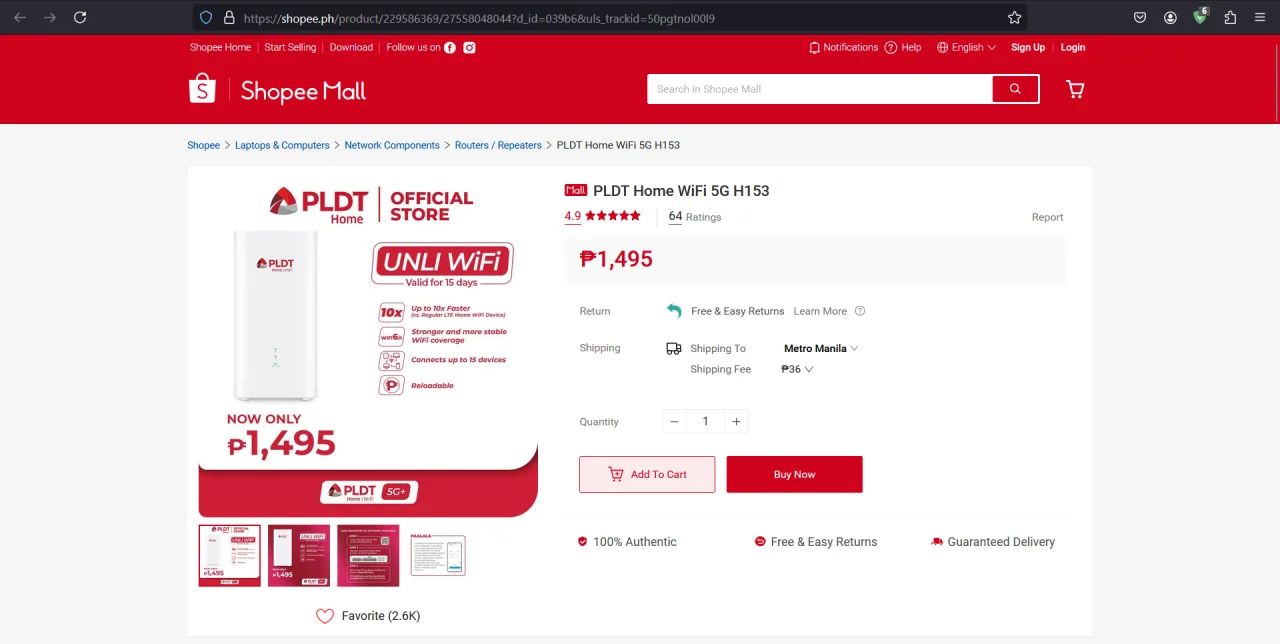Viewport: 1280px width, 644px height.
Task: Open Shopee Facebook page icon
Action: [450, 47]
